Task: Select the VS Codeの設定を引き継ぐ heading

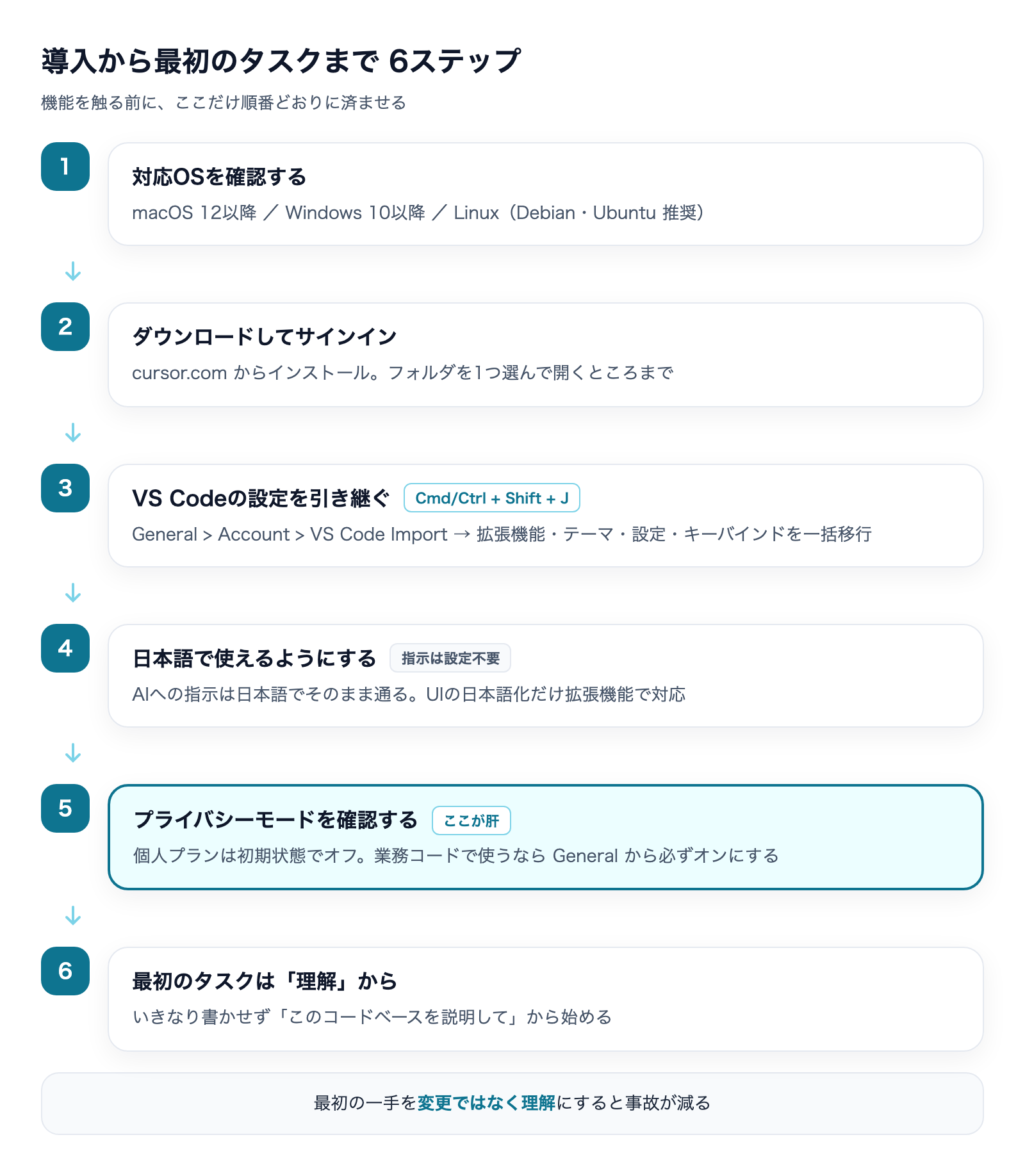Action: point(261,498)
